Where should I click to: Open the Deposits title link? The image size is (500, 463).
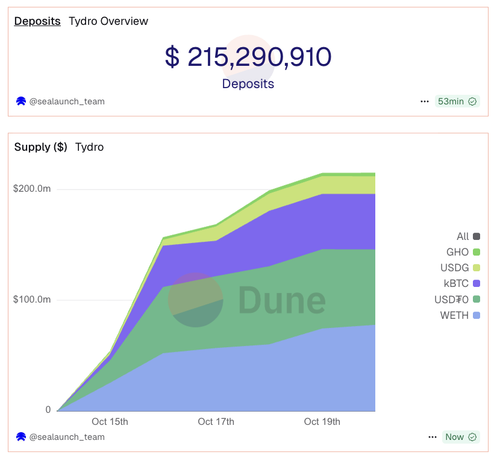pos(37,21)
